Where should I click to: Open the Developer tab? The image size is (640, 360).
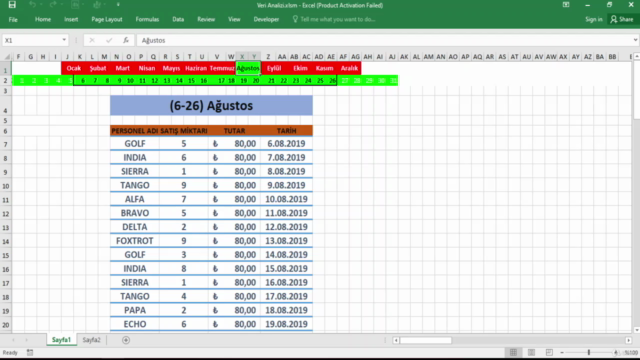click(266, 19)
